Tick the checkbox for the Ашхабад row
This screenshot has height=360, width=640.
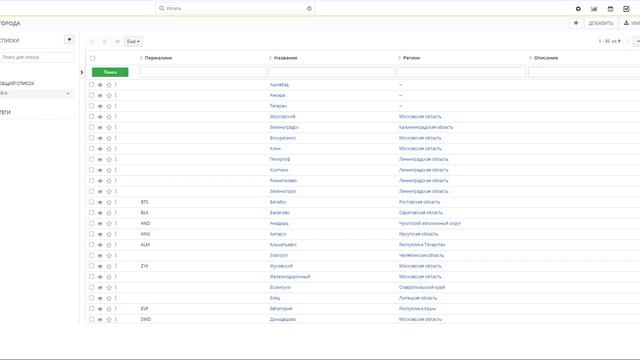pyautogui.click(x=91, y=84)
